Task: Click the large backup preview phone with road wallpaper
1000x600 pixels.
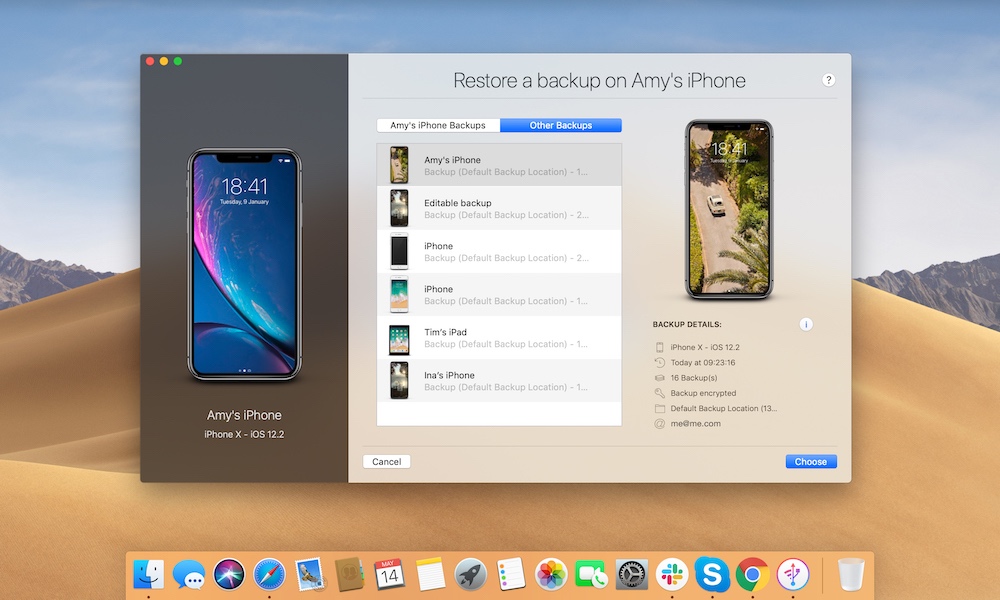Action: click(x=729, y=210)
